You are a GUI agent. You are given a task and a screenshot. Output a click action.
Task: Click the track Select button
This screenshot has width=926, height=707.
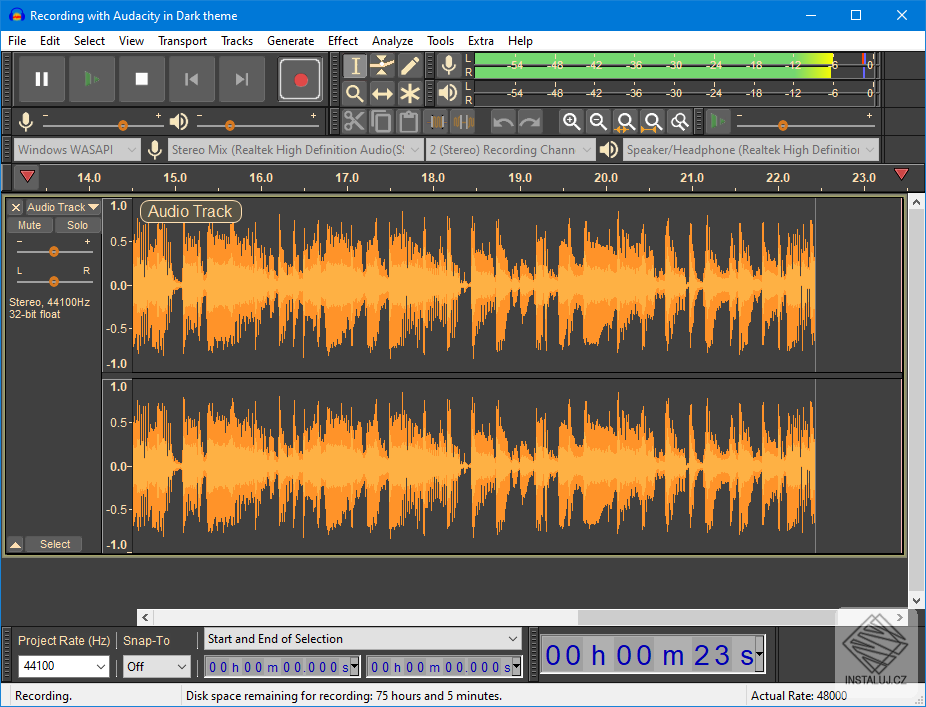tap(55, 545)
